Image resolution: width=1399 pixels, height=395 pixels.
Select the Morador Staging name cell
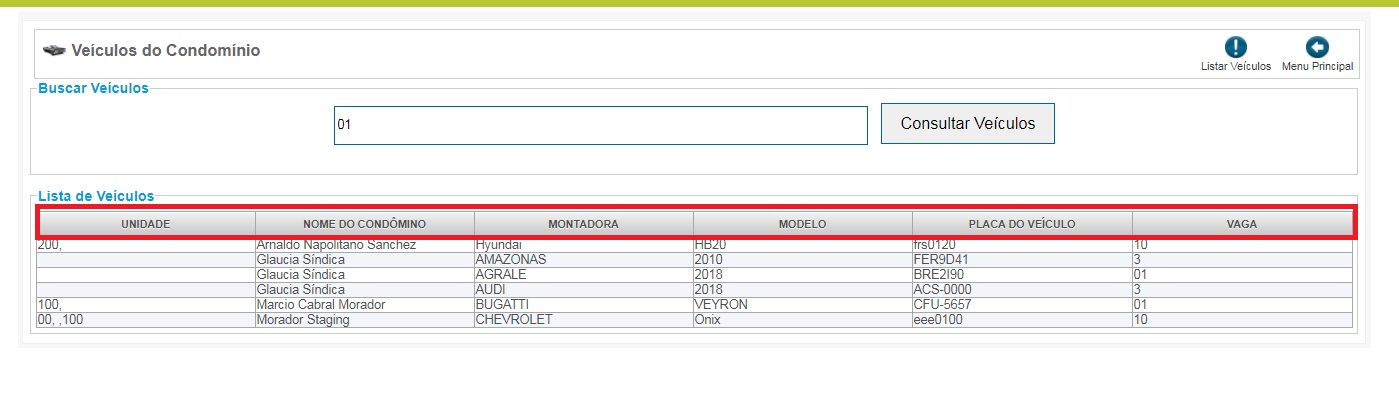click(365, 319)
